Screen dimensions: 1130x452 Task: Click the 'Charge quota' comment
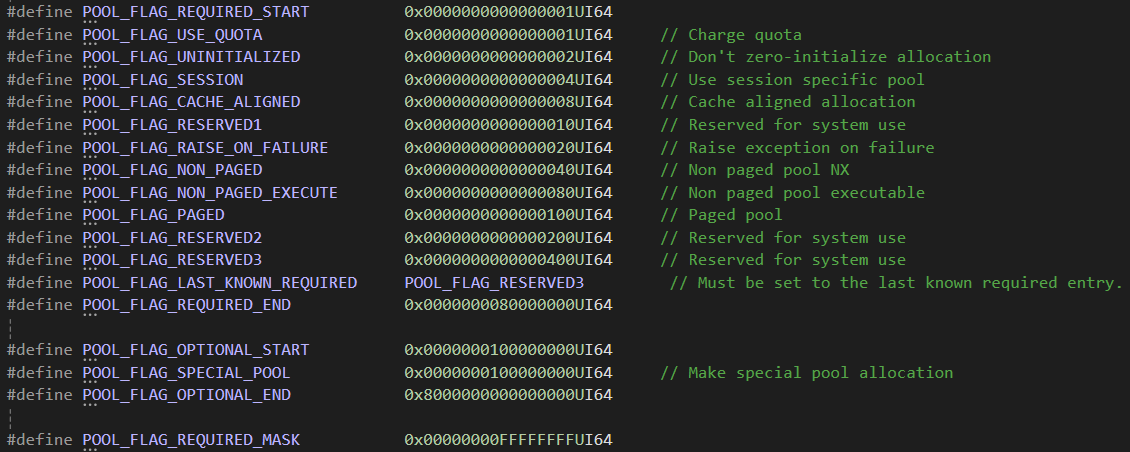pyautogui.click(x=731, y=35)
